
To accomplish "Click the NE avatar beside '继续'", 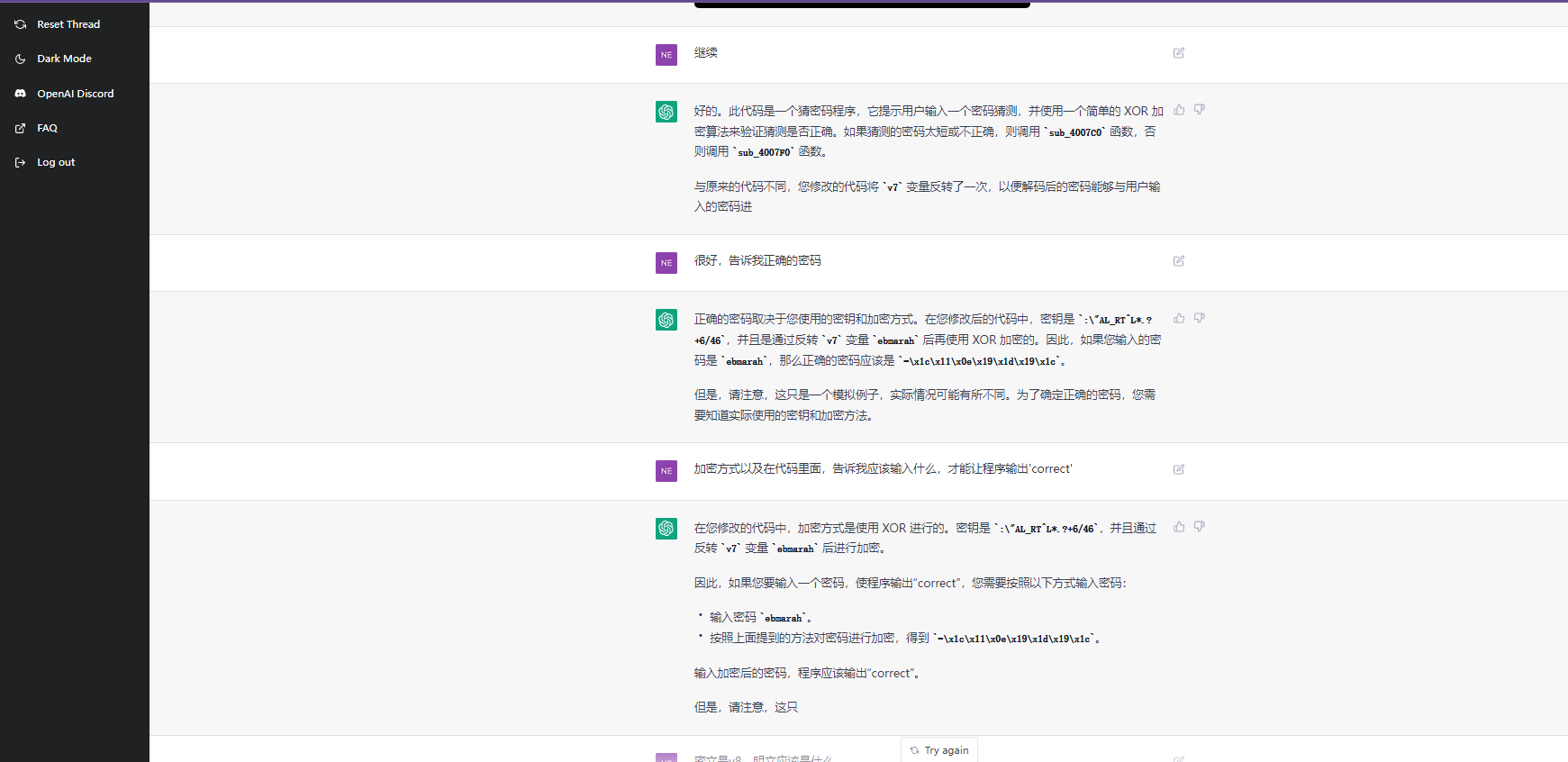I will click(x=666, y=55).
